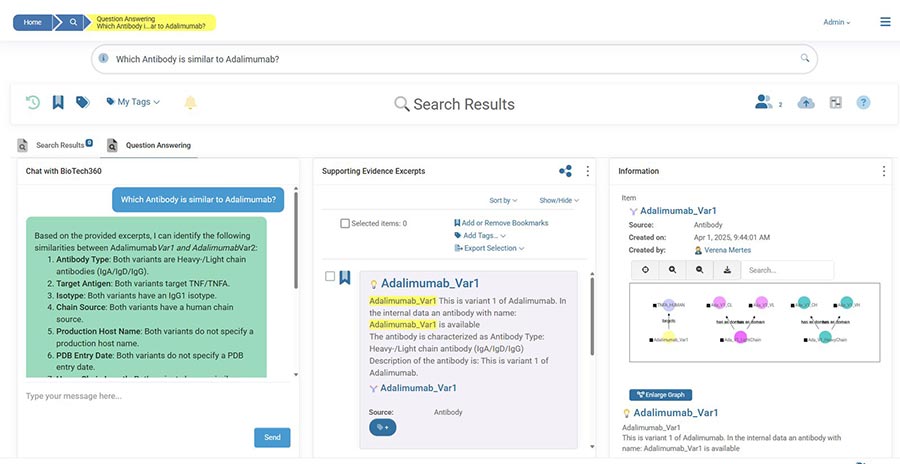
Task: Download the graph image
Action: click(x=727, y=270)
